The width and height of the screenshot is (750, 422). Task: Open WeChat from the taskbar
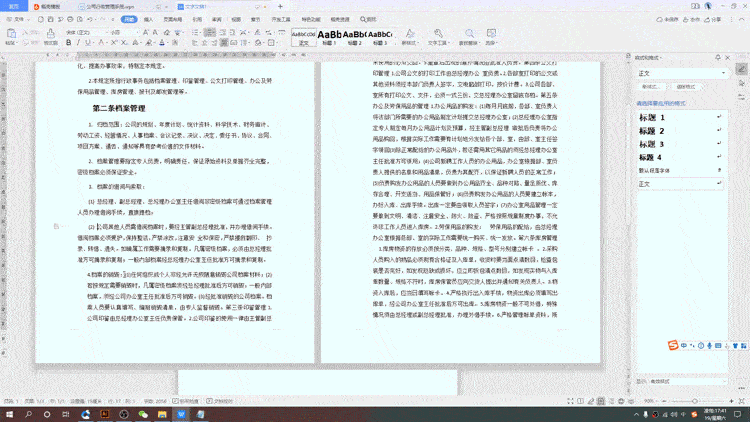[143, 414]
